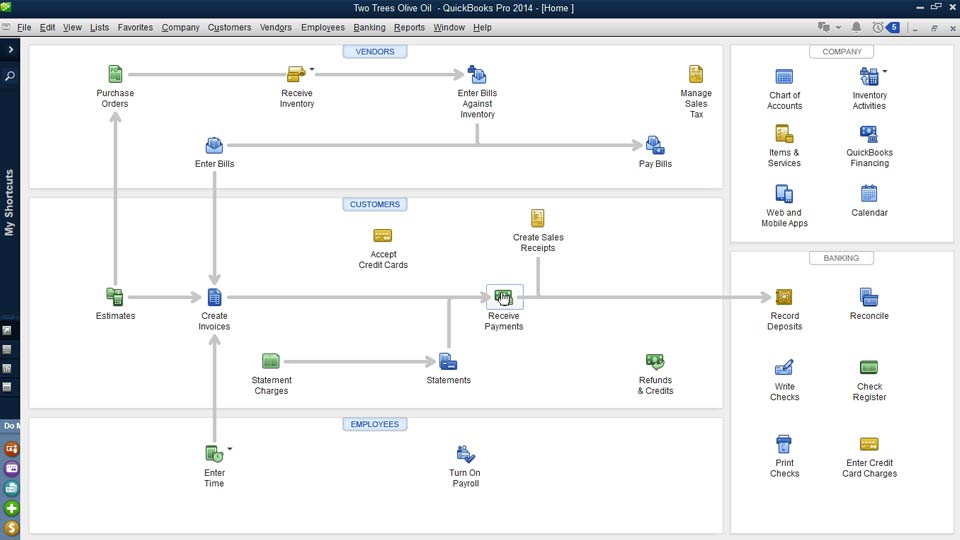Click the Receive Payments icon
This screenshot has height=540, width=960.
(504, 297)
